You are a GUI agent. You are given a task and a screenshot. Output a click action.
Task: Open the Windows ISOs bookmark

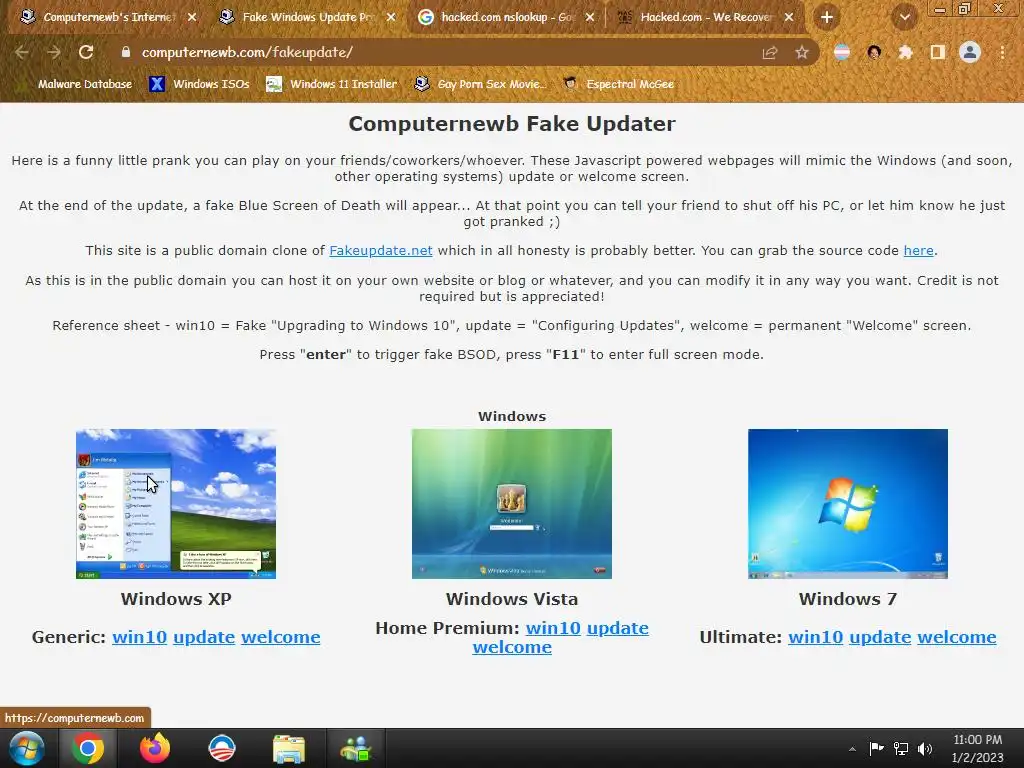[200, 84]
